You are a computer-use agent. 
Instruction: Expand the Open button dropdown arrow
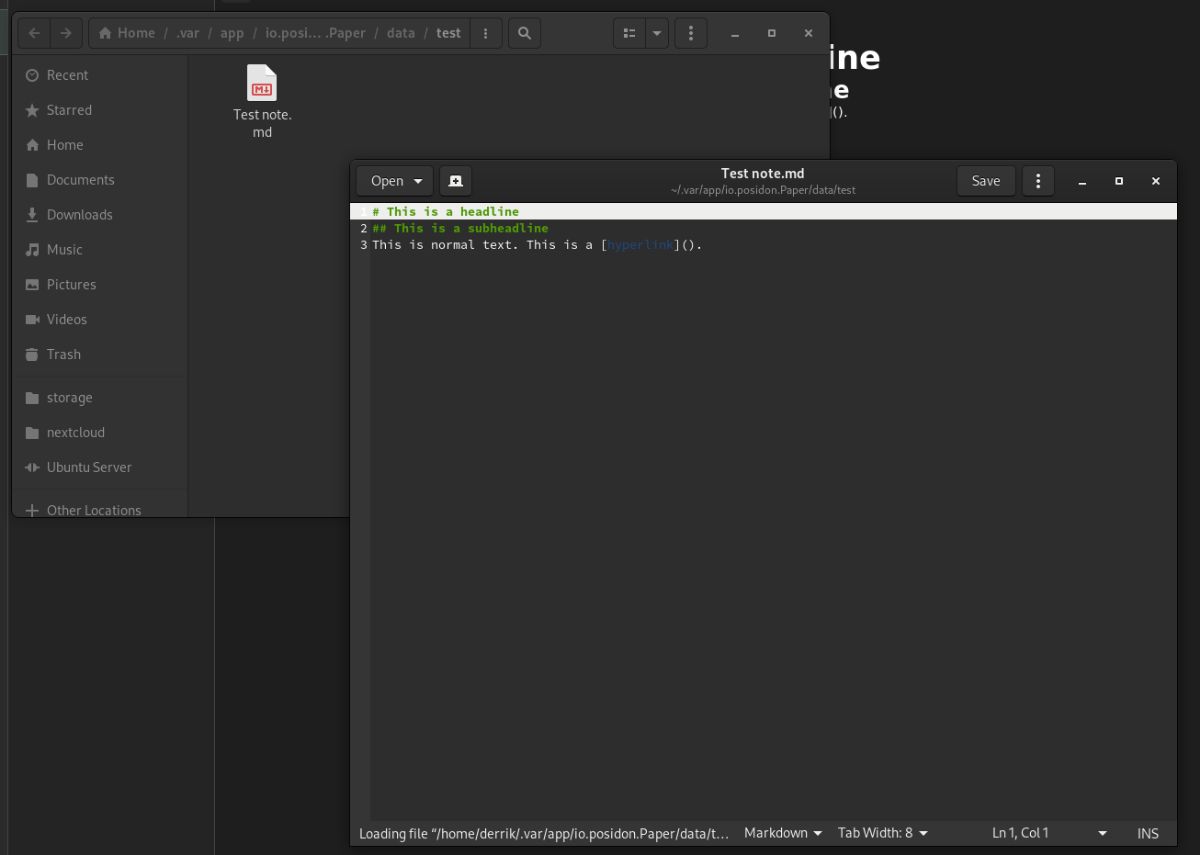click(x=417, y=181)
